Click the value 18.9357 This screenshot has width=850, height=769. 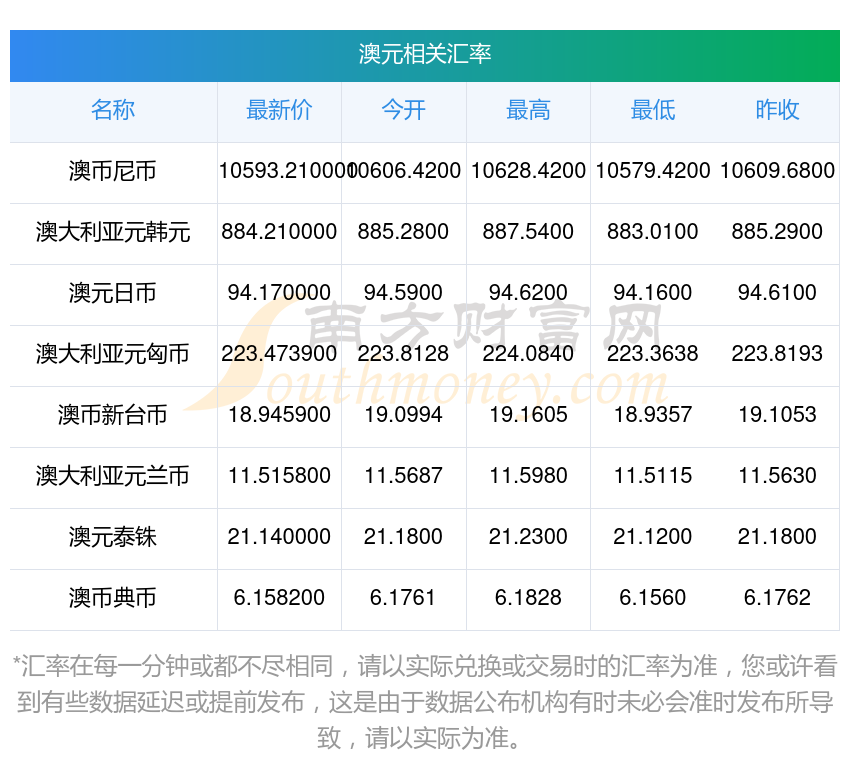coord(653,415)
